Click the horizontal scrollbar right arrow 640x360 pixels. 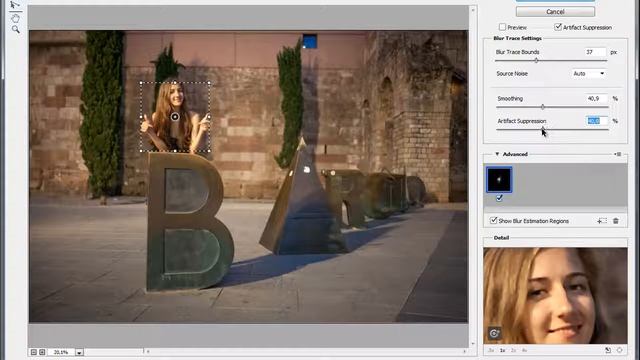coord(464,351)
